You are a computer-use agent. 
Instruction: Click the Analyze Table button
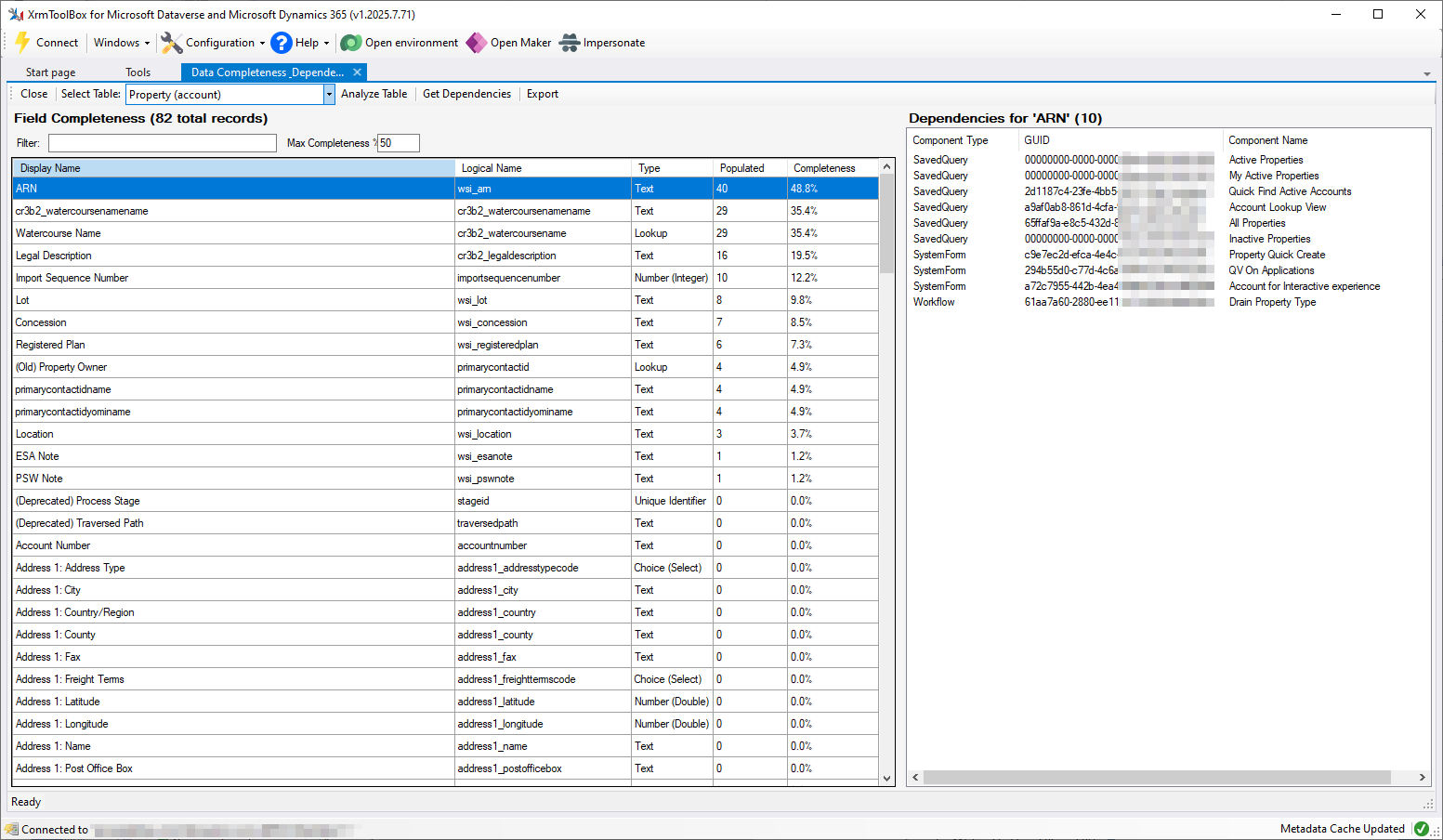click(374, 93)
